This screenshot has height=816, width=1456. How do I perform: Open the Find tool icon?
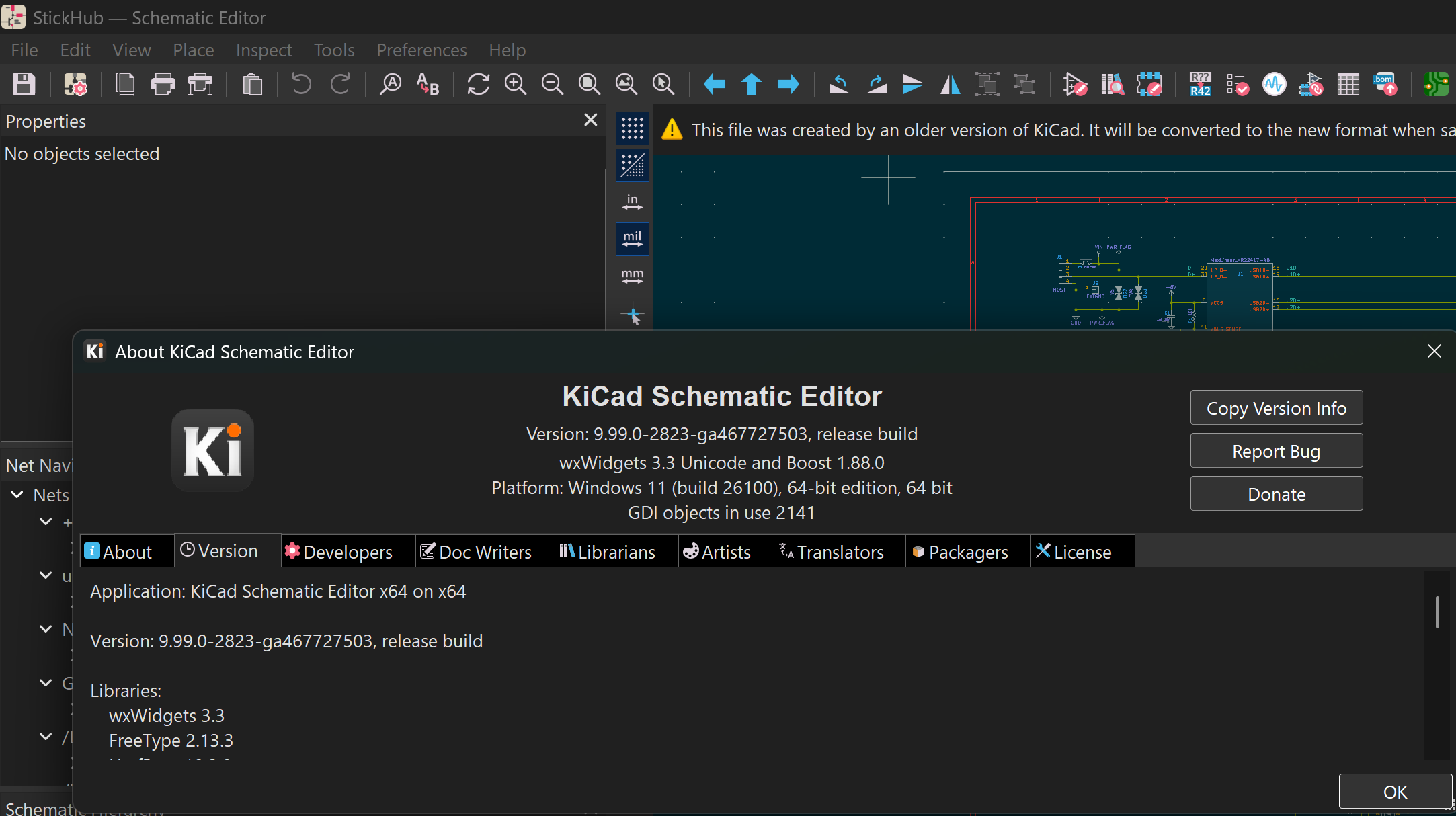[391, 85]
